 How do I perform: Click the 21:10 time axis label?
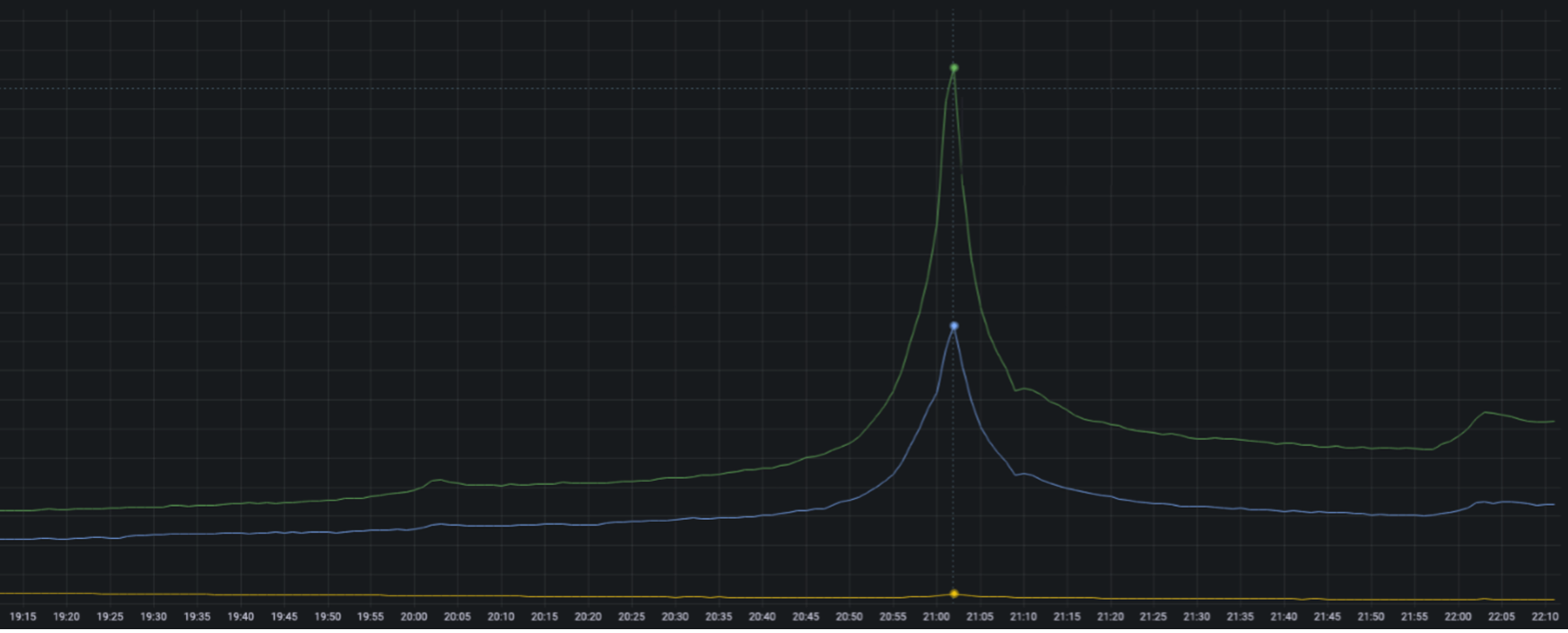click(1023, 617)
